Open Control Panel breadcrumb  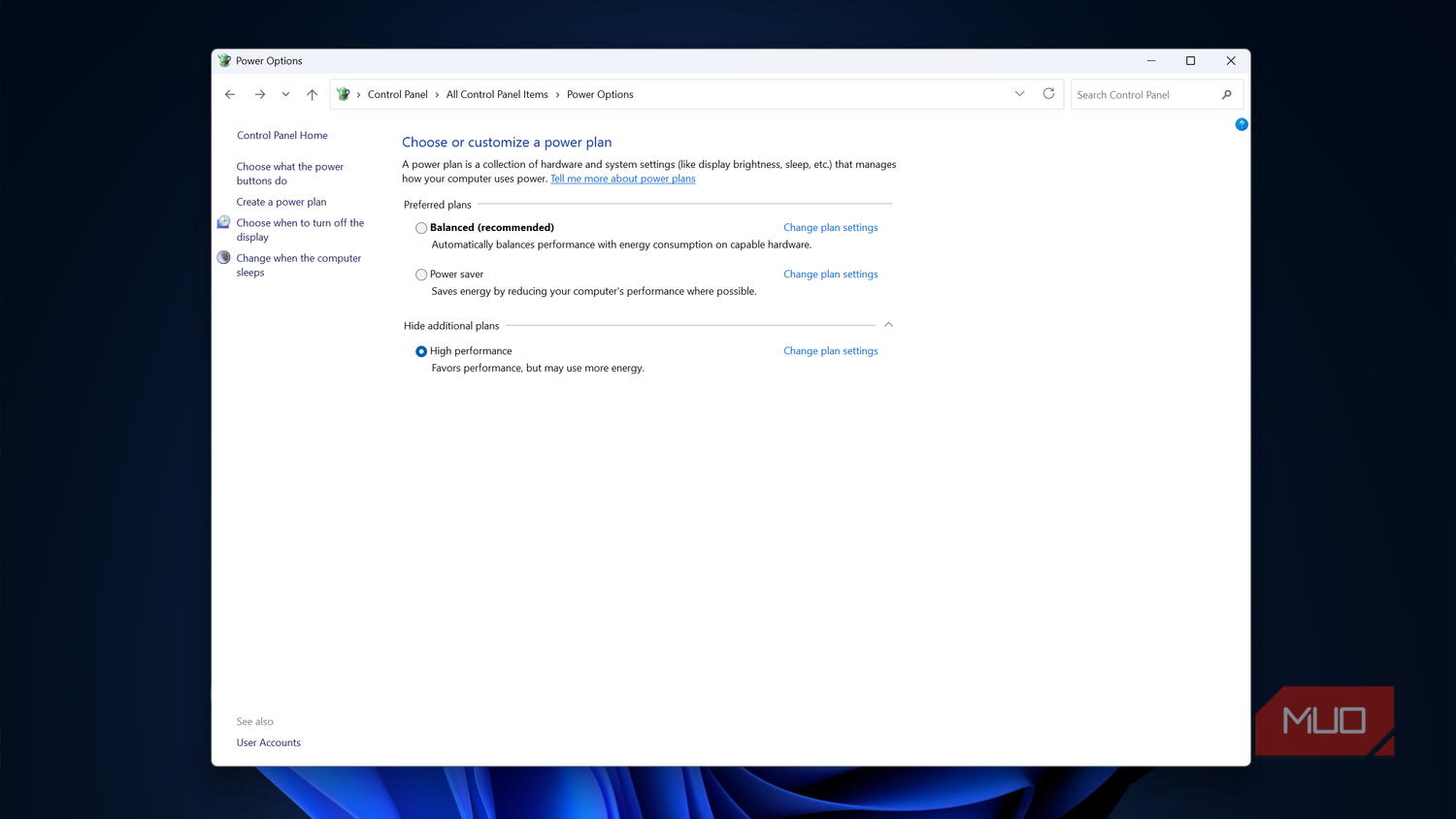pos(397,94)
